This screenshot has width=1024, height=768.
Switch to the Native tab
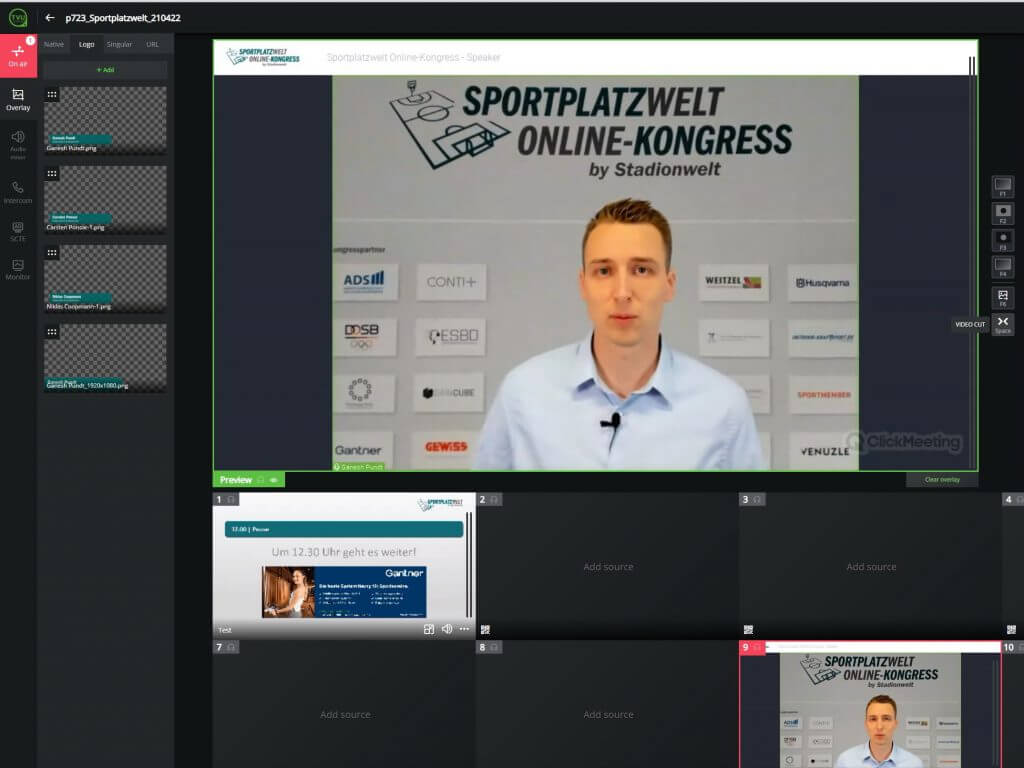[54, 44]
